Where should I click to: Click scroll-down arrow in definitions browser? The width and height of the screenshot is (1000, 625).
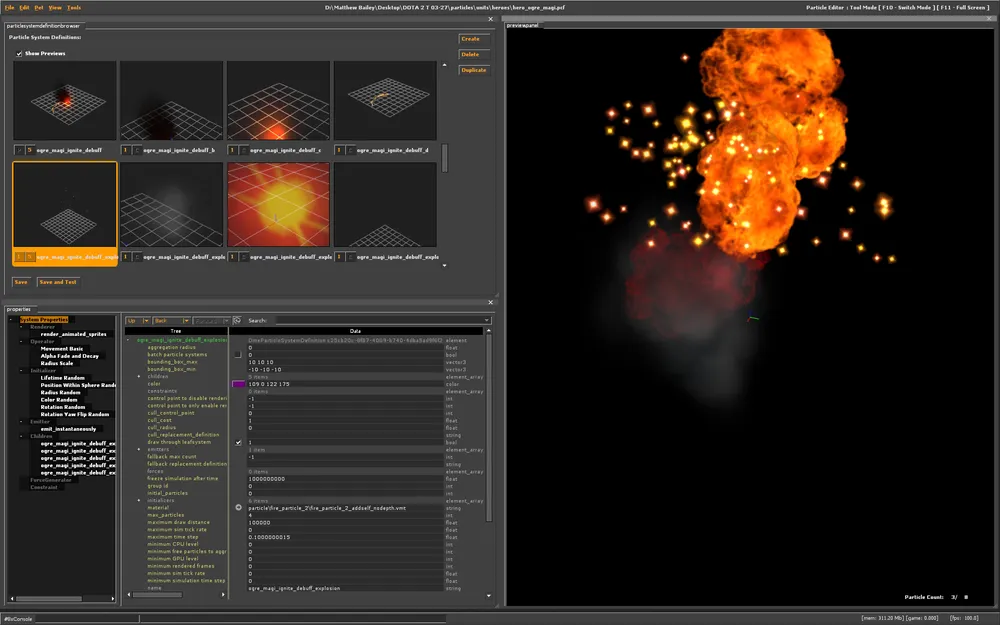pos(445,266)
